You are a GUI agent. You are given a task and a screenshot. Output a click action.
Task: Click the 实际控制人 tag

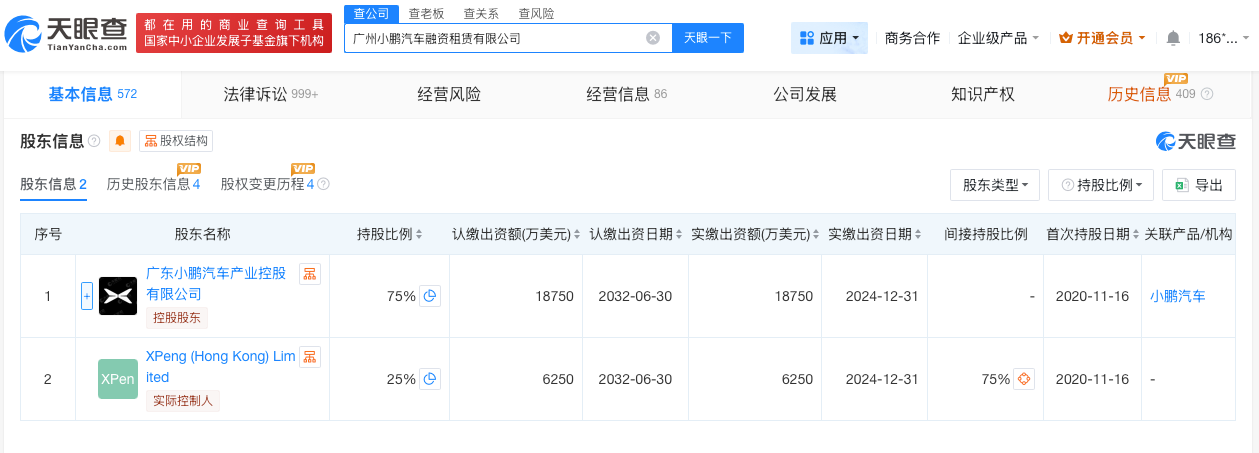click(183, 401)
